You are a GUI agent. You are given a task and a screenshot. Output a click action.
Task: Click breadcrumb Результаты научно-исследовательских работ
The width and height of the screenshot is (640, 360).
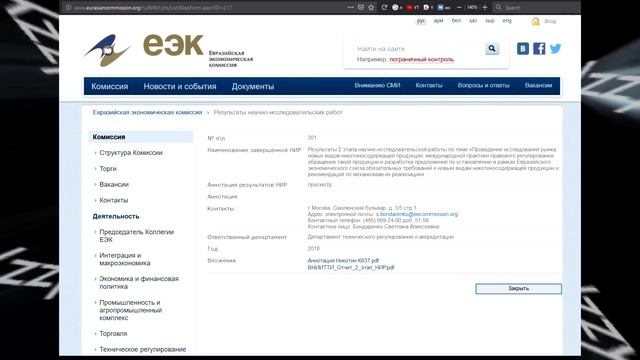pyautogui.click(x=278, y=112)
